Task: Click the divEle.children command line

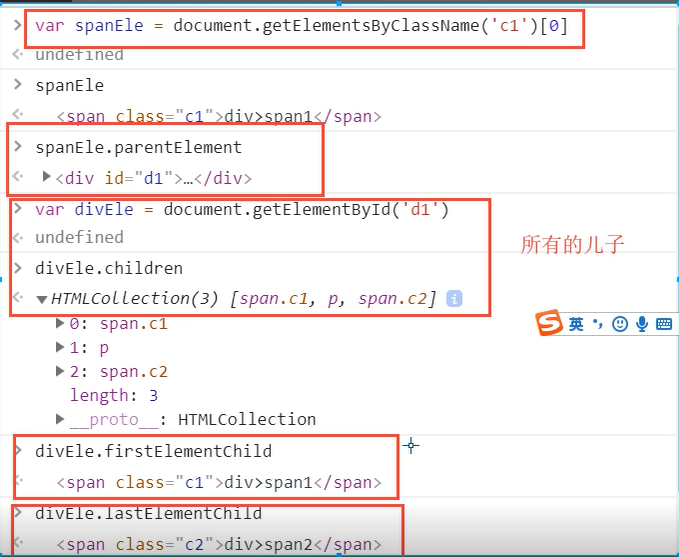Action: (x=108, y=268)
